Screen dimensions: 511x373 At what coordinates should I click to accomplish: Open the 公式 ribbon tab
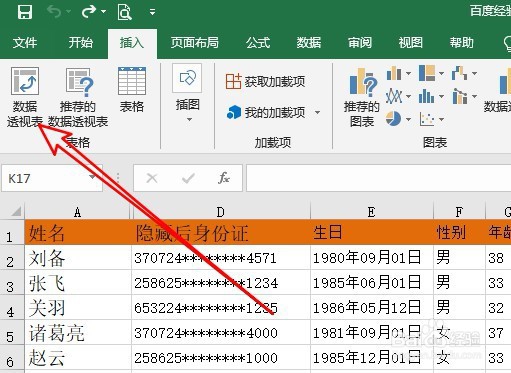coord(258,43)
